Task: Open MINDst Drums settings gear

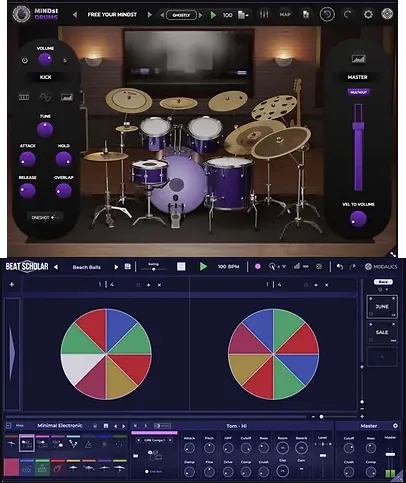Action: 368,14
